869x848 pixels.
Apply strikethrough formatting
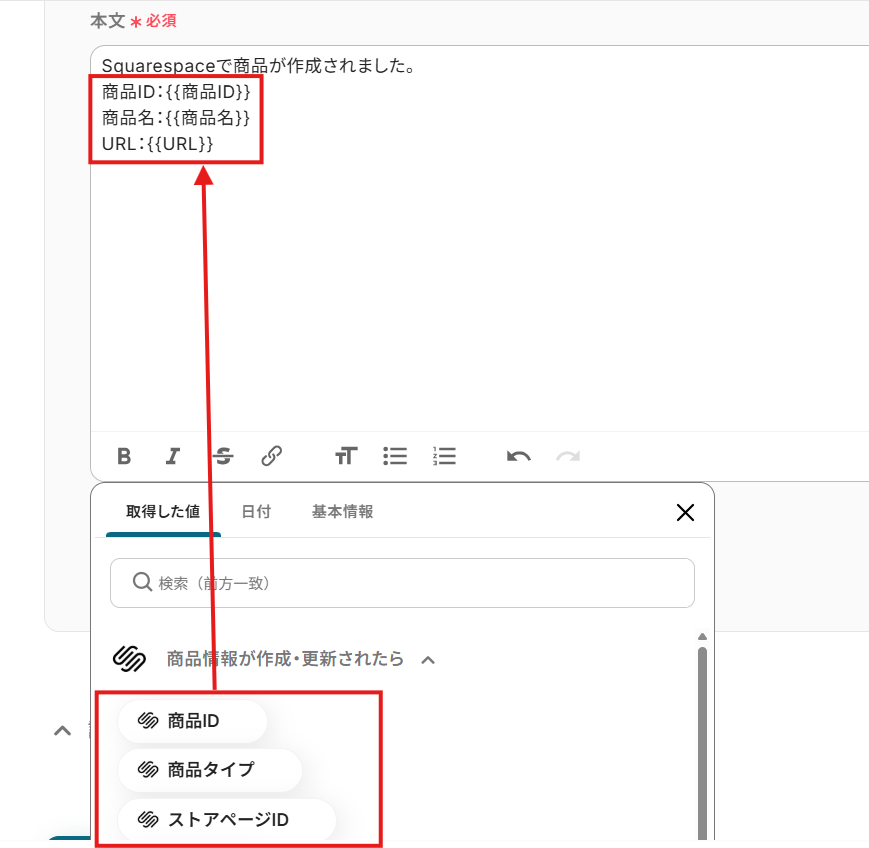click(x=223, y=456)
